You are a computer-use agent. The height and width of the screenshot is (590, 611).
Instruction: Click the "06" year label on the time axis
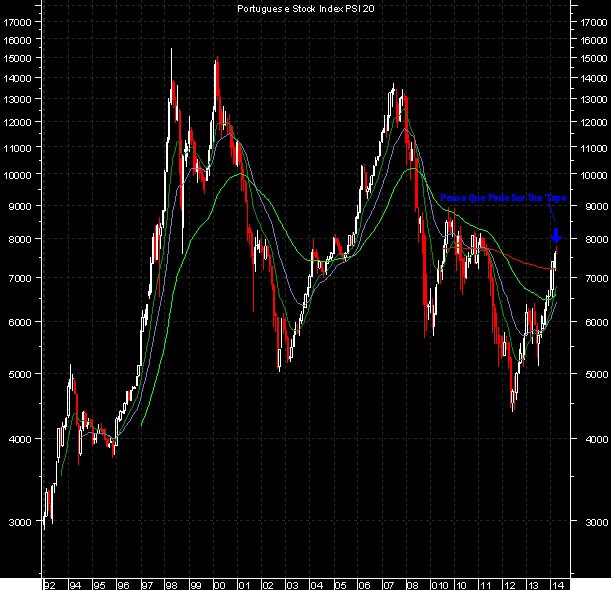click(364, 585)
